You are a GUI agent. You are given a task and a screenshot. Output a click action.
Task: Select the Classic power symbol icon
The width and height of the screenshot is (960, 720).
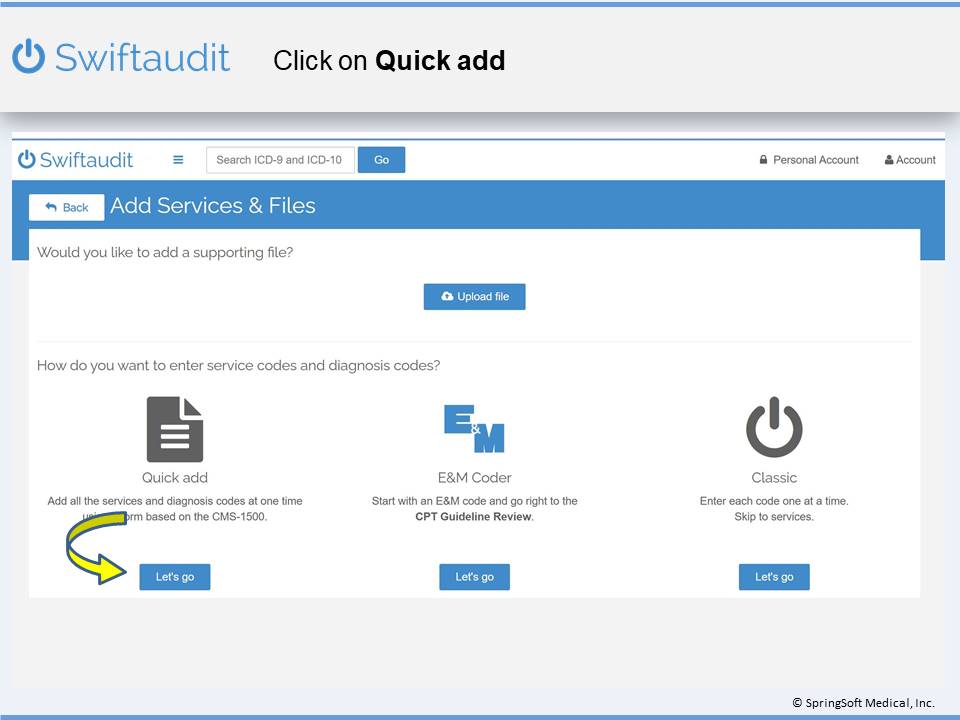pos(774,428)
